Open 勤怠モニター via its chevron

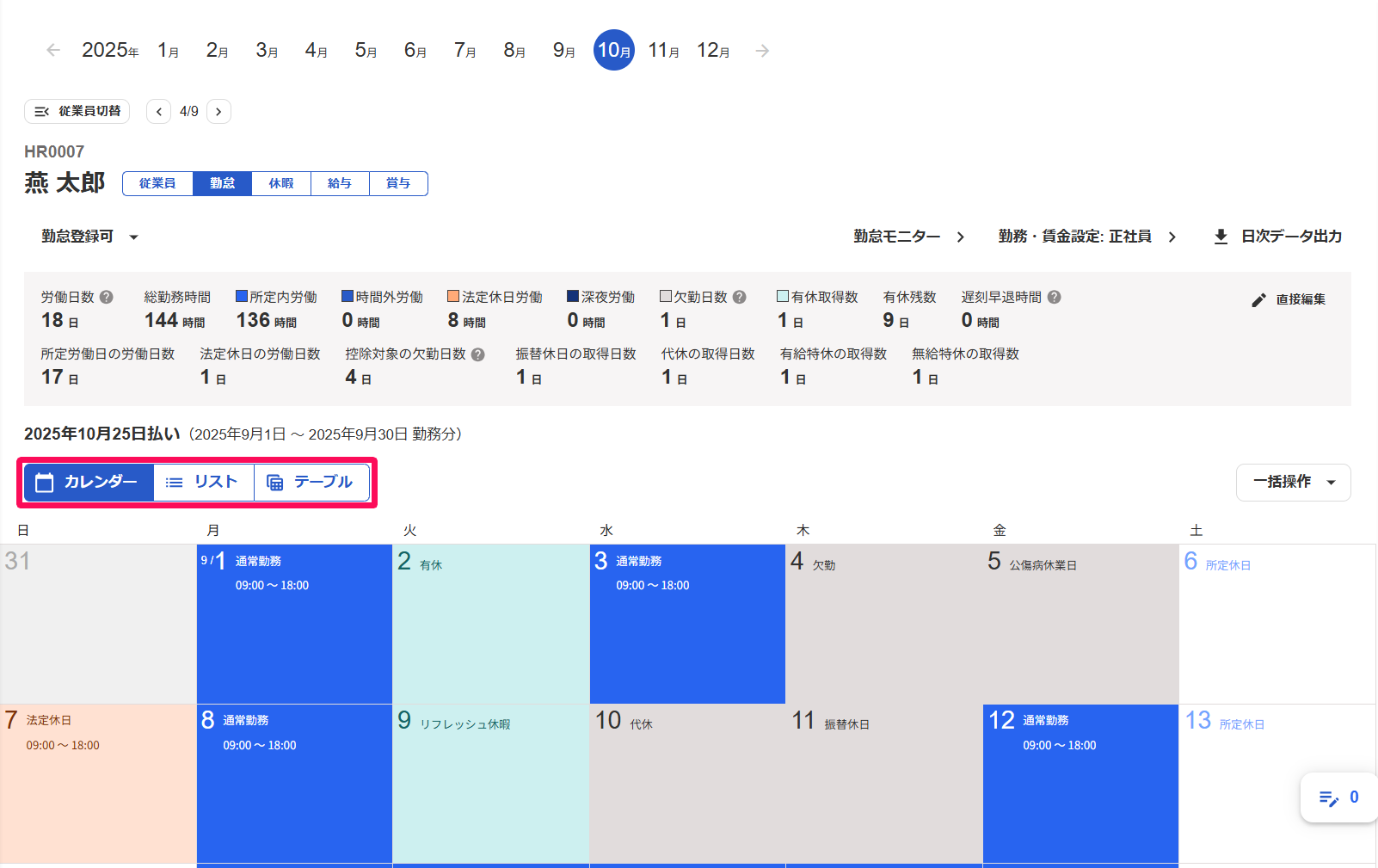[961, 237]
